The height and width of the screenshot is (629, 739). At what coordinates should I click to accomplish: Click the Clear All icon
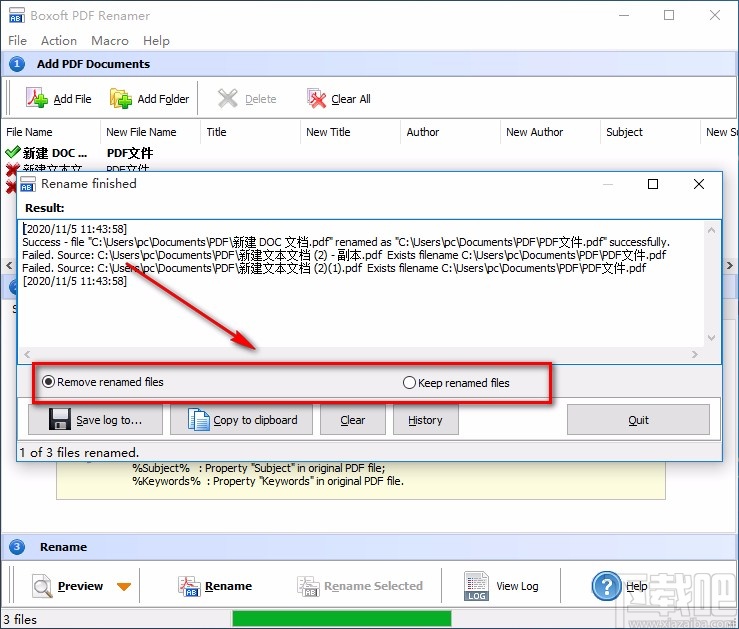pos(317,98)
